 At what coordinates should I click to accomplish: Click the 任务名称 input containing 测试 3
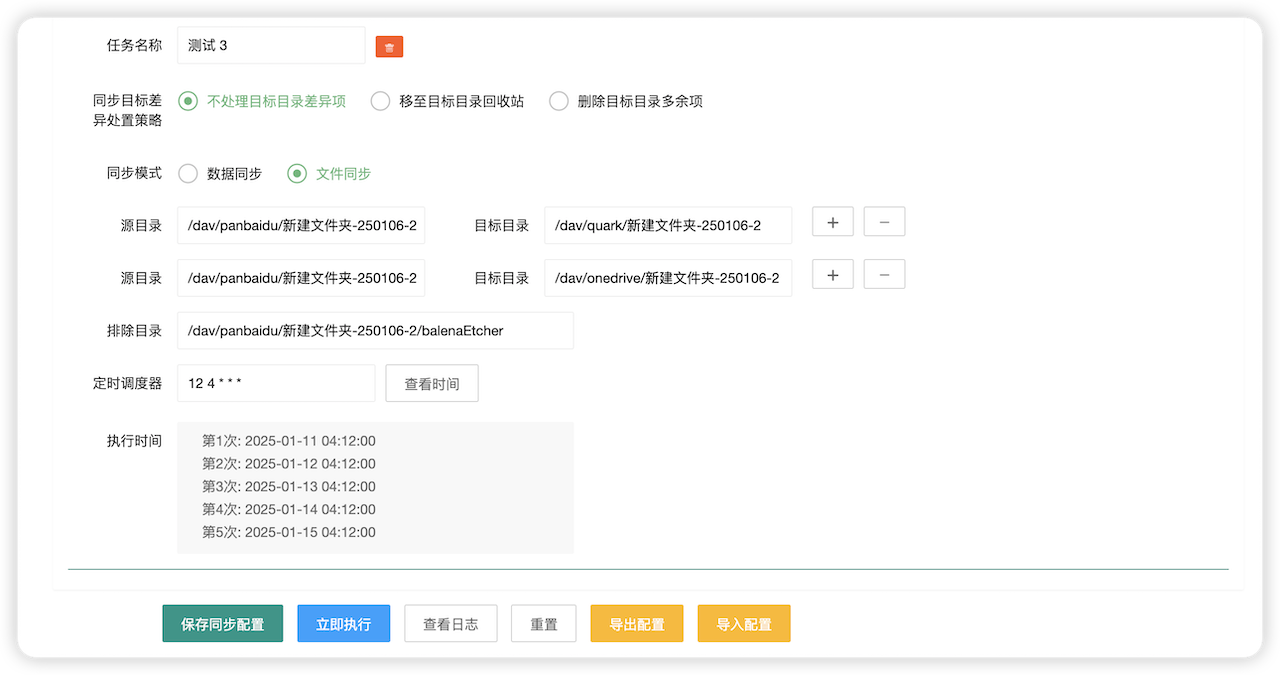tap(270, 45)
